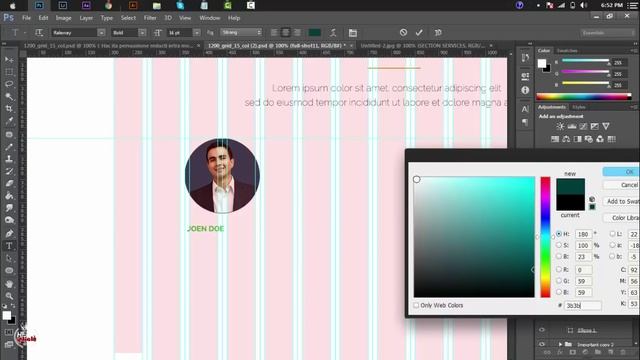The width and height of the screenshot is (640, 360).
Task: Open the anti-aliasing Strong dropdown
Action: [x=241, y=32]
